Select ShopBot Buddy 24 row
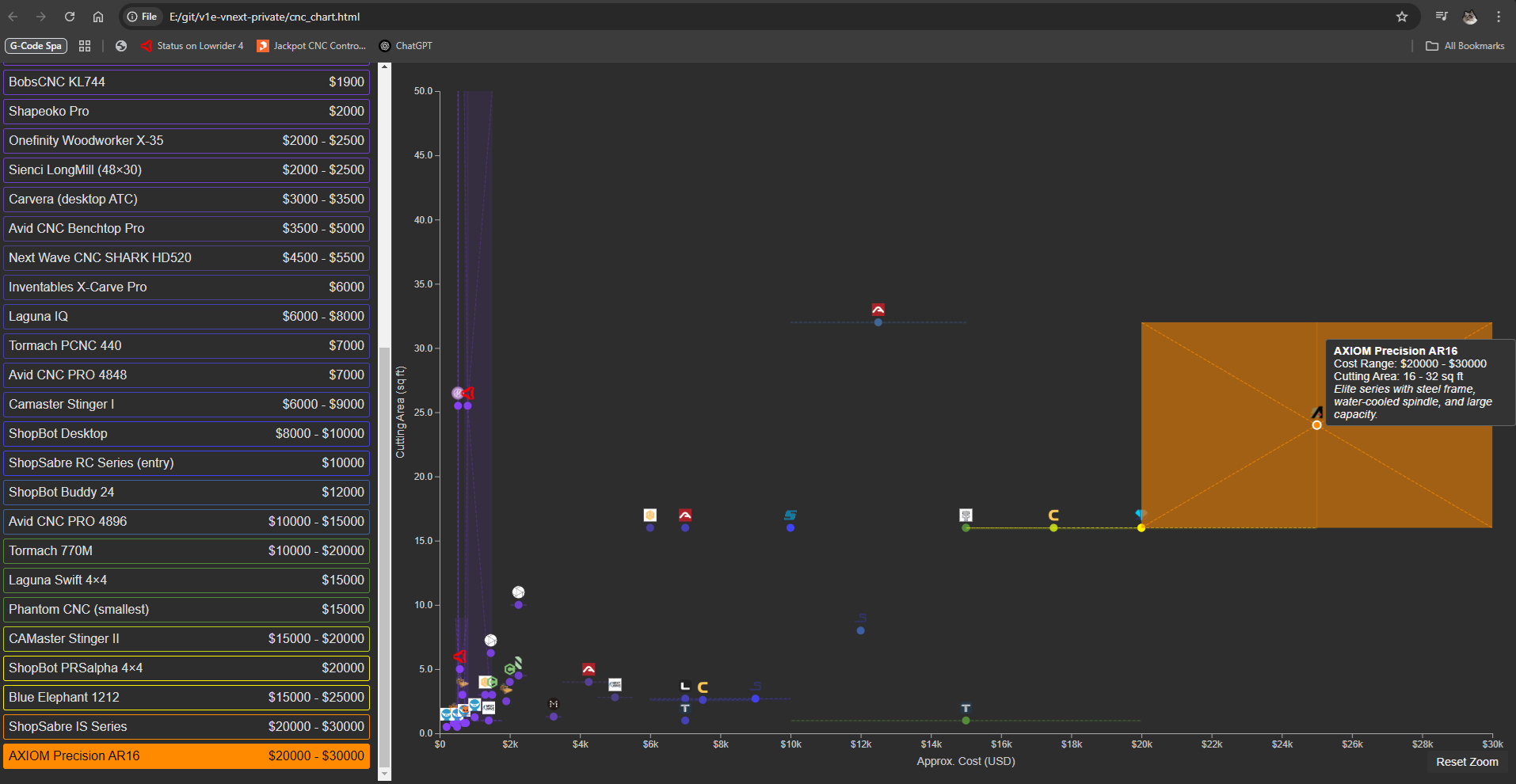 coord(186,492)
